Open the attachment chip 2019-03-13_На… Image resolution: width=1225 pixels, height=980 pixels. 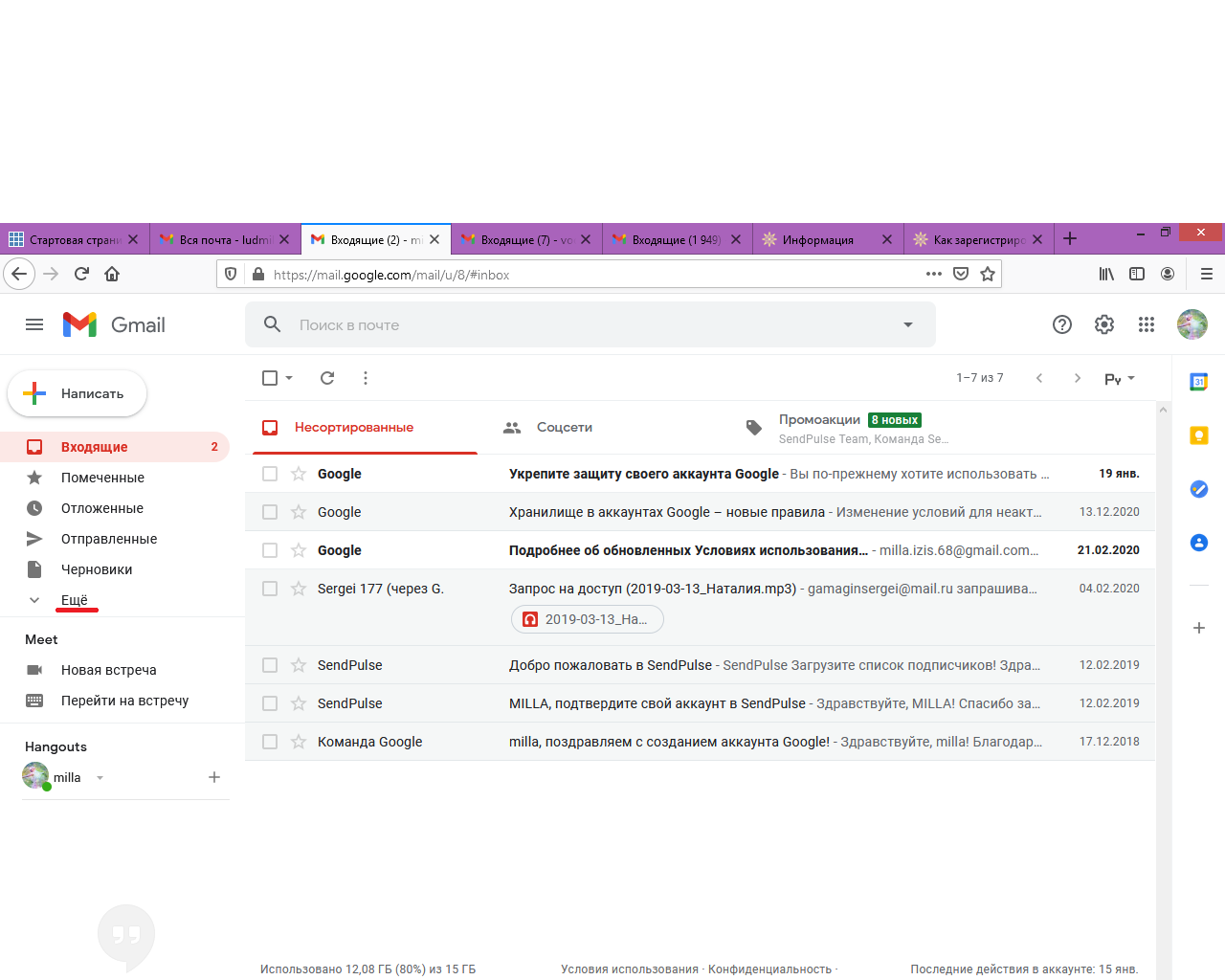pos(588,619)
